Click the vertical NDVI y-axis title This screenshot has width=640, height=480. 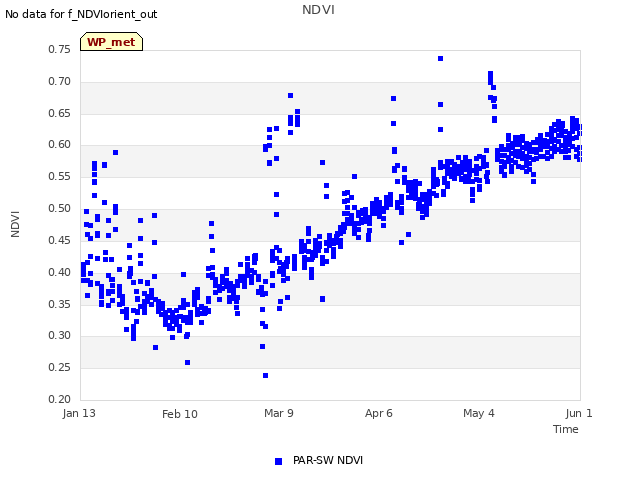(x=15, y=224)
